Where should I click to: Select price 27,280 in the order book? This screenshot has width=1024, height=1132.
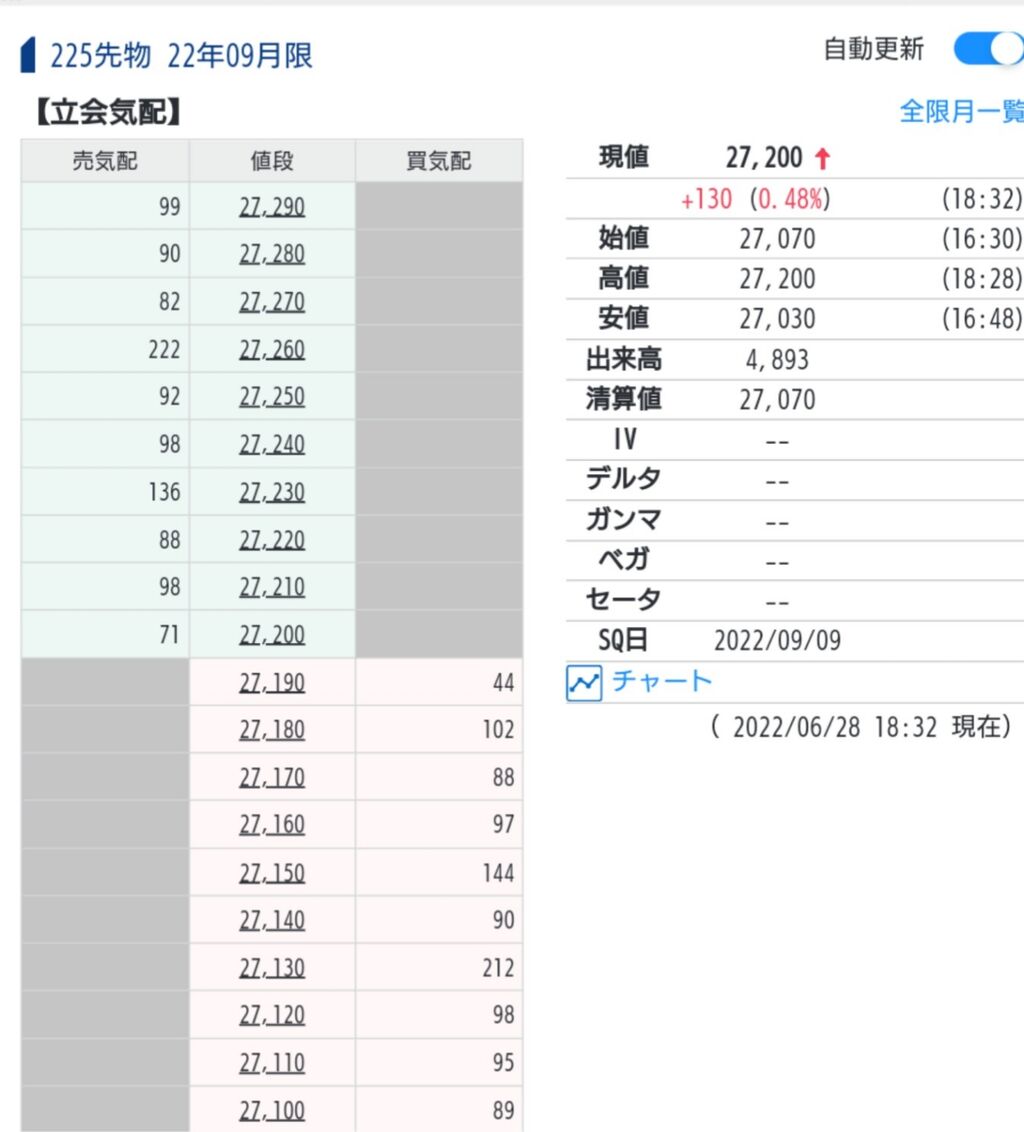coord(272,254)
